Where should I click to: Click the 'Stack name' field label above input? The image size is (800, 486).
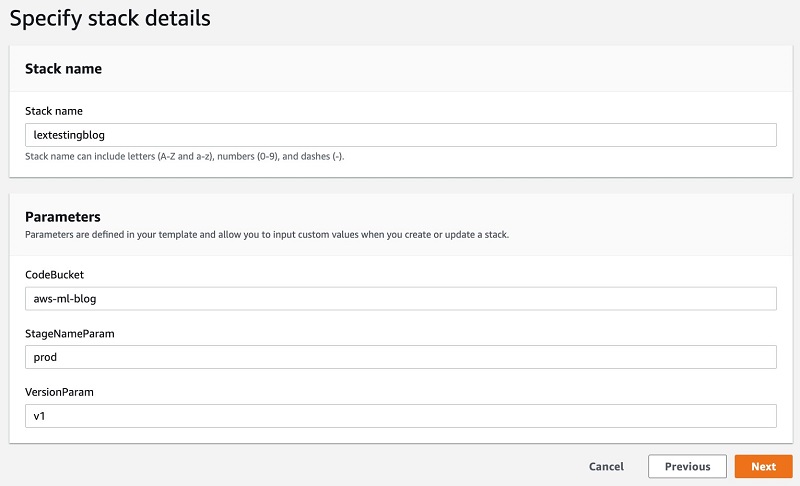click(x=54, y=111)
